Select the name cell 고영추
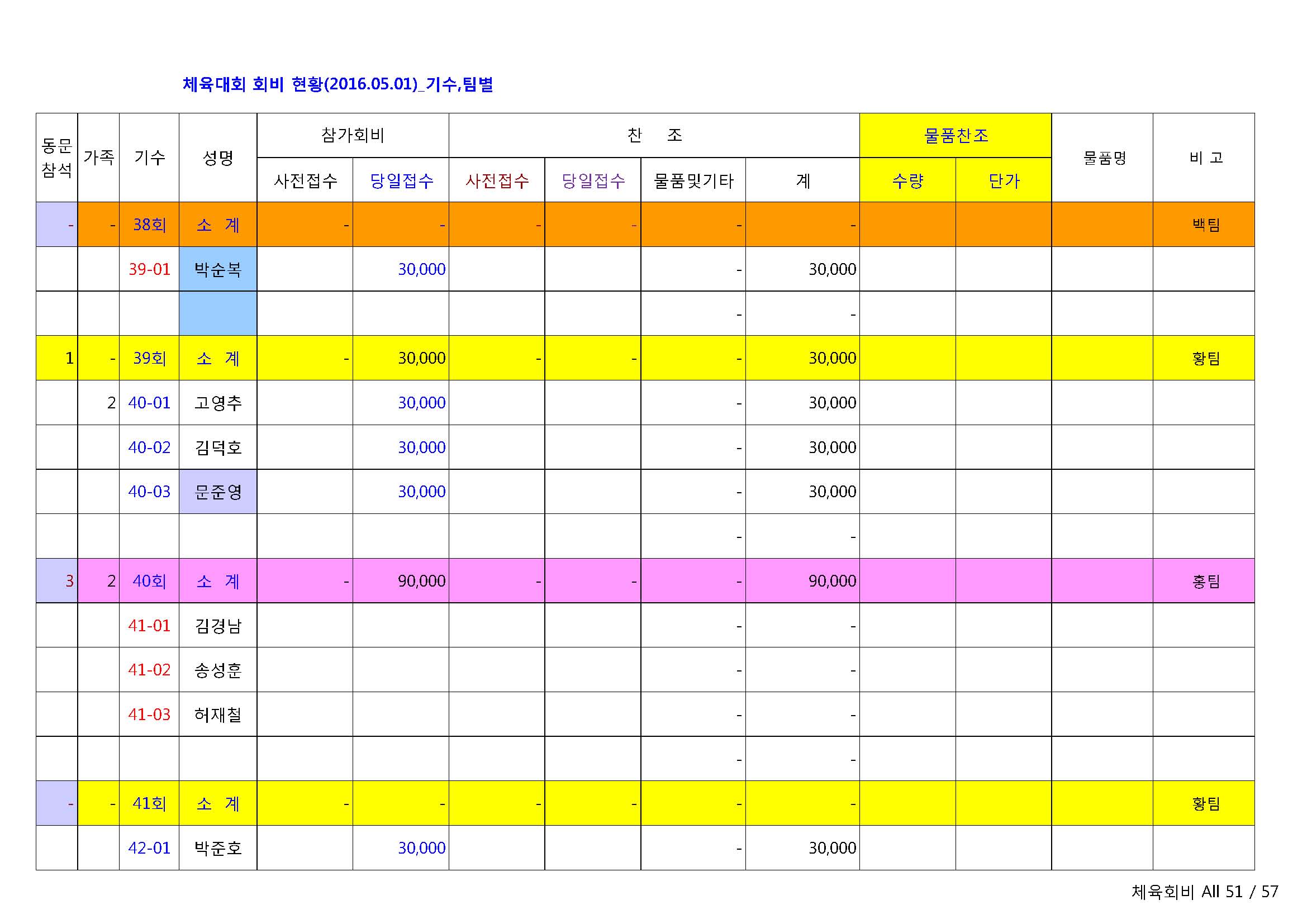Screen dimensions: 1307x924 [218, 403]
